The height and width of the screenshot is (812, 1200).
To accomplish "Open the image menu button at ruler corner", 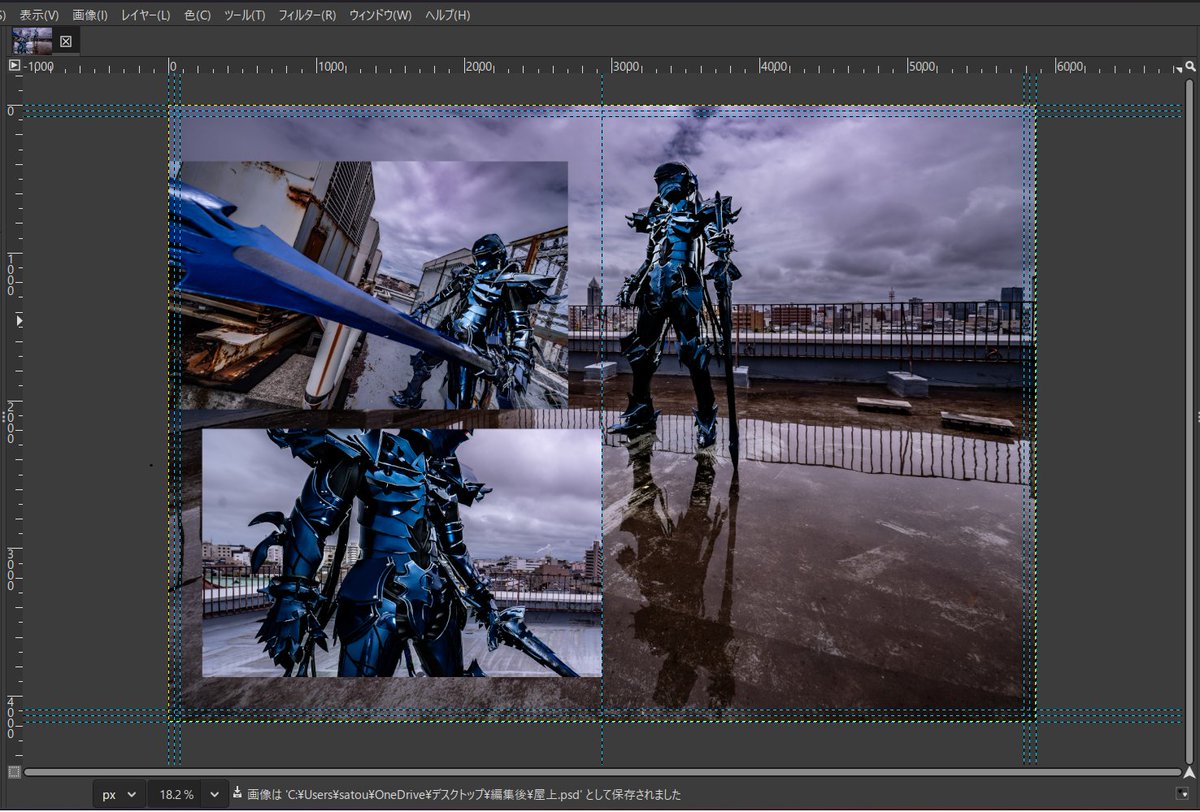I will [x=14, y=65].
